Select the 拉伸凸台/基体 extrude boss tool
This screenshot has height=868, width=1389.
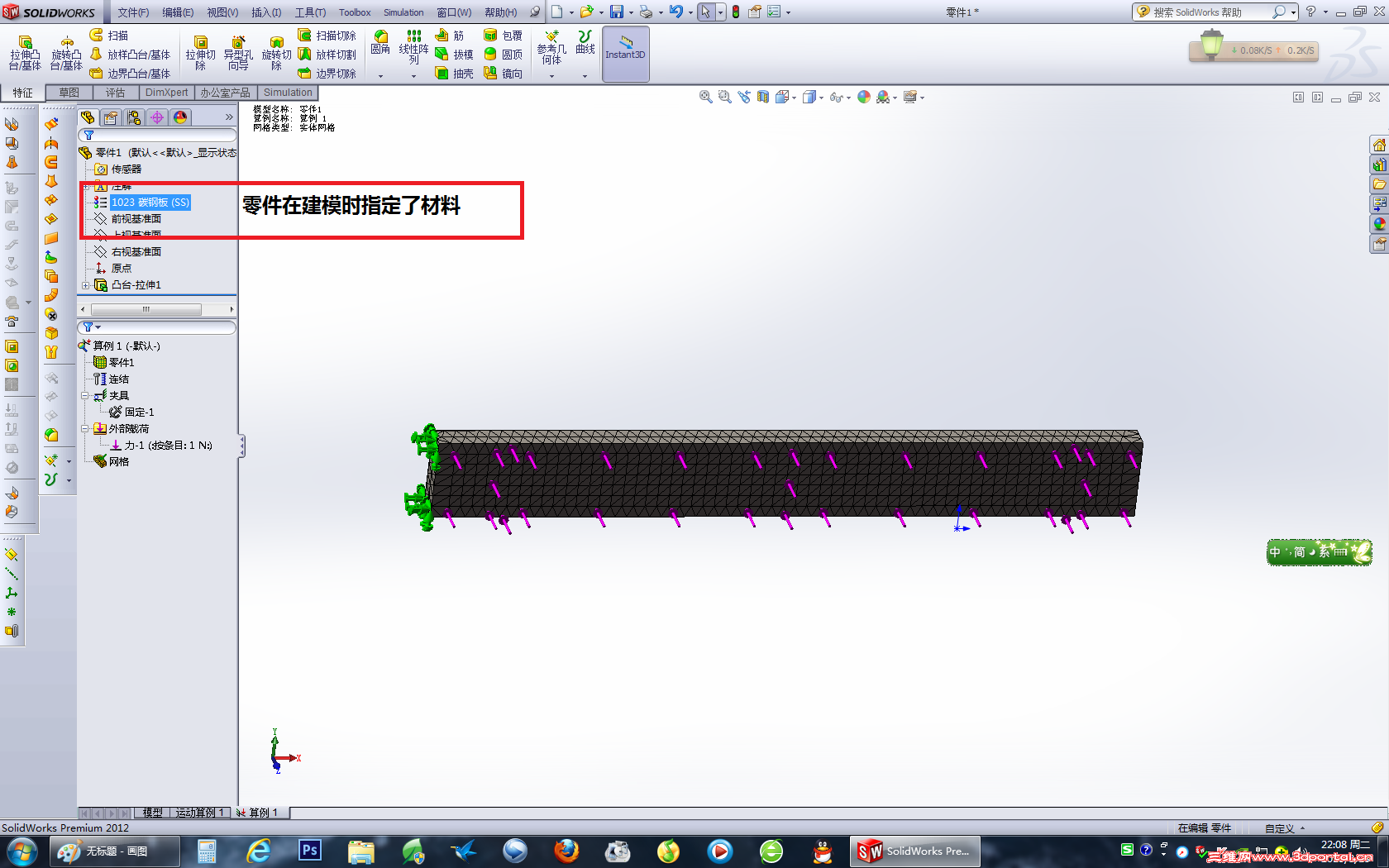(x=25, y=53)
